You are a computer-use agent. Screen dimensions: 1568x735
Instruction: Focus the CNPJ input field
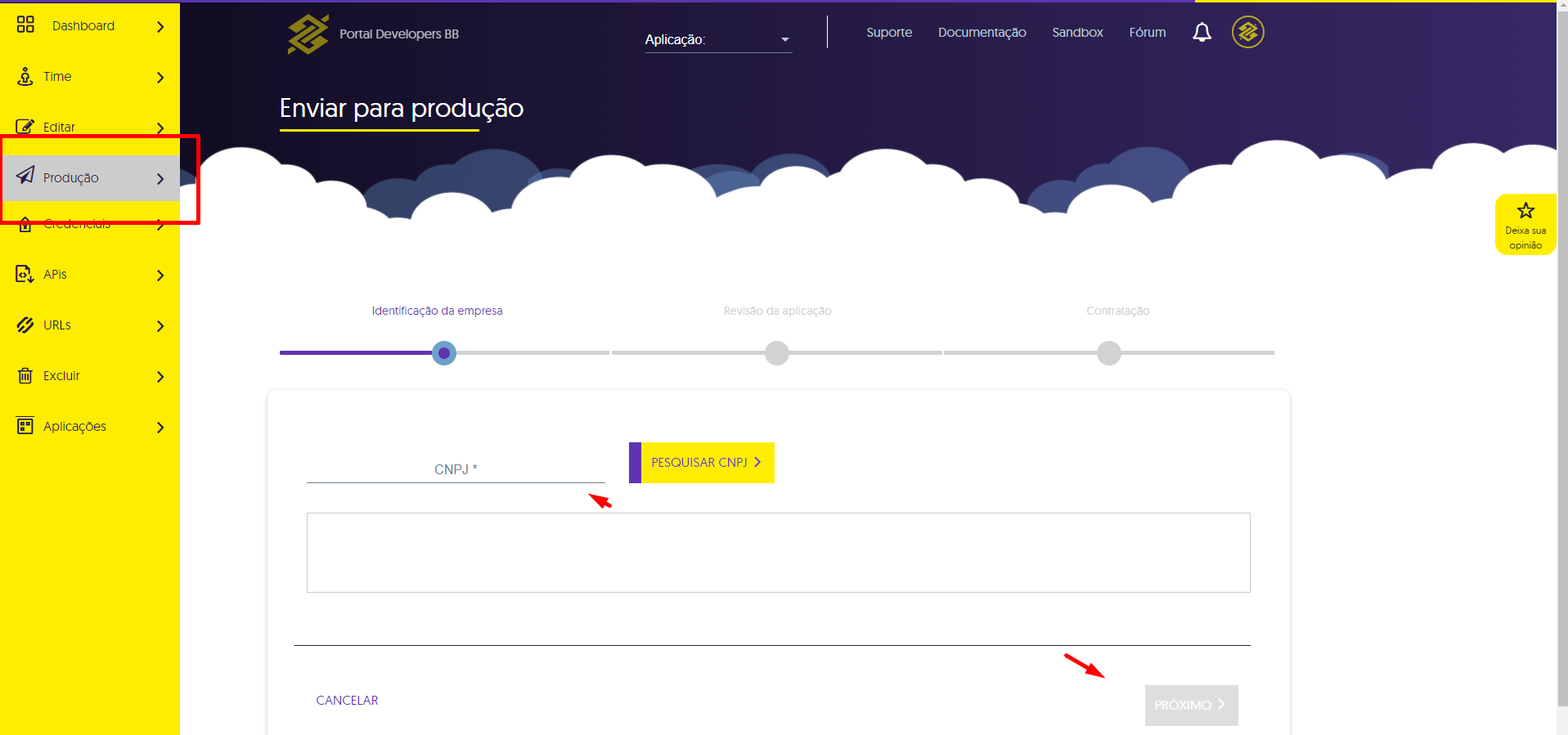click(456, 468)
